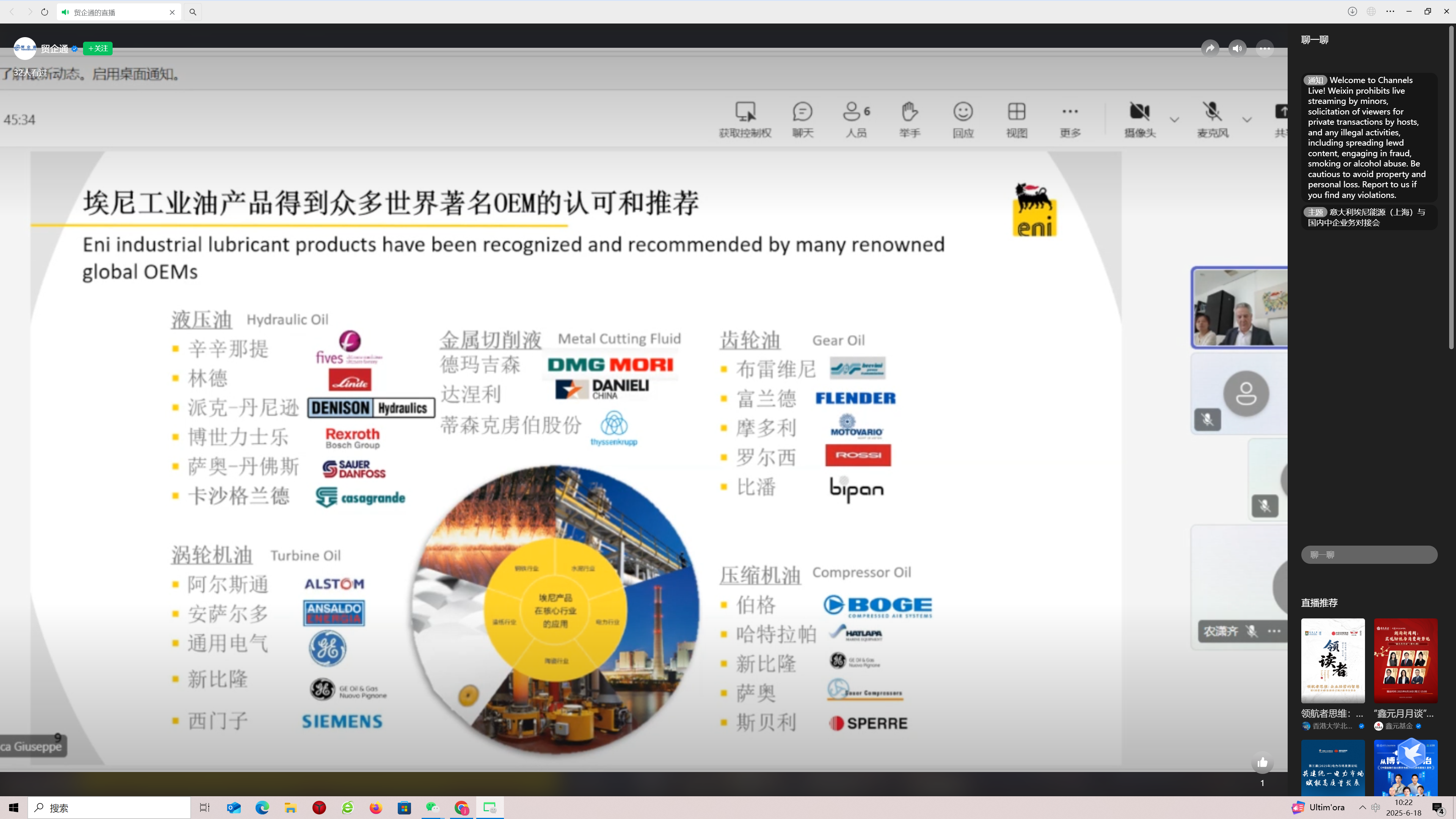Expand camera options chevron
The image size is (1456, 819).
pyautogui.click(x=1175, y=120)
